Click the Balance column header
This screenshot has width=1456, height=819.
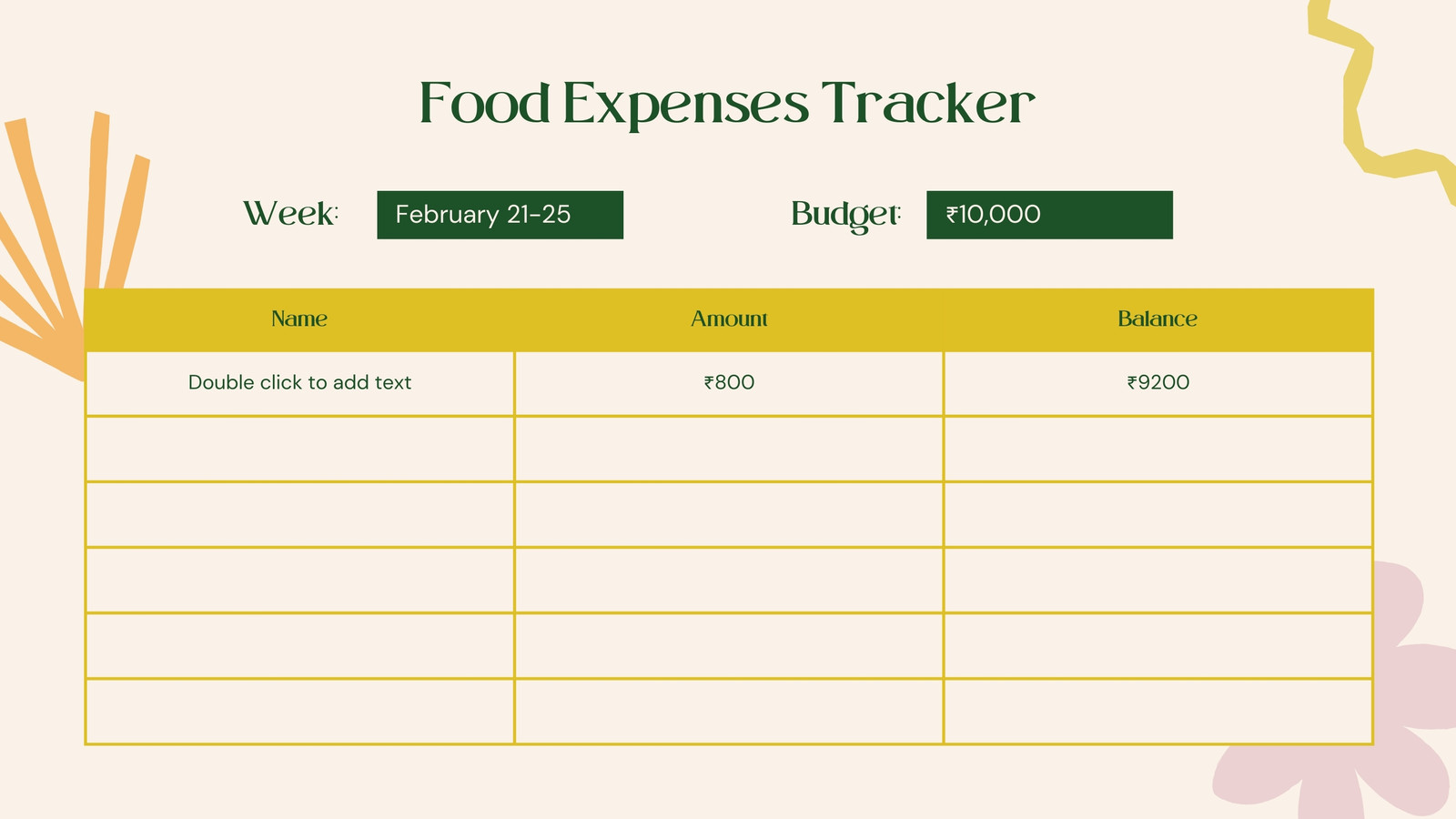coord(1158,319)
